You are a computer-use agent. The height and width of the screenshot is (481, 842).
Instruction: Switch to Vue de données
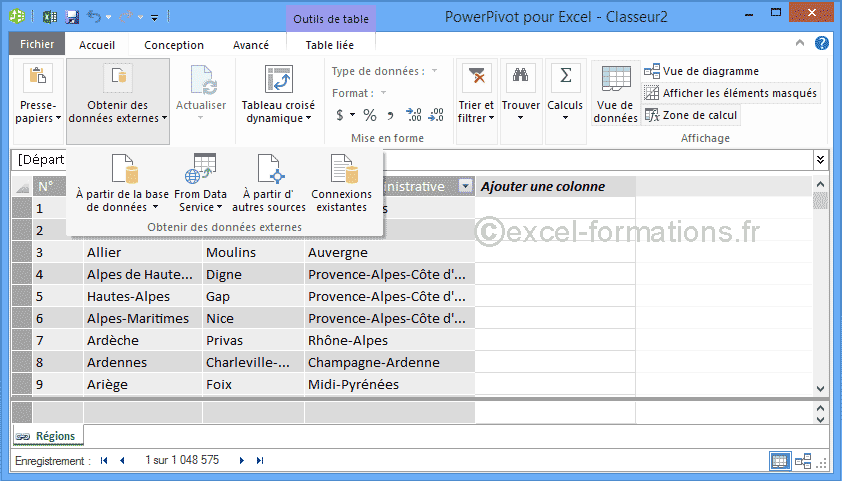(x=615, y=94)
